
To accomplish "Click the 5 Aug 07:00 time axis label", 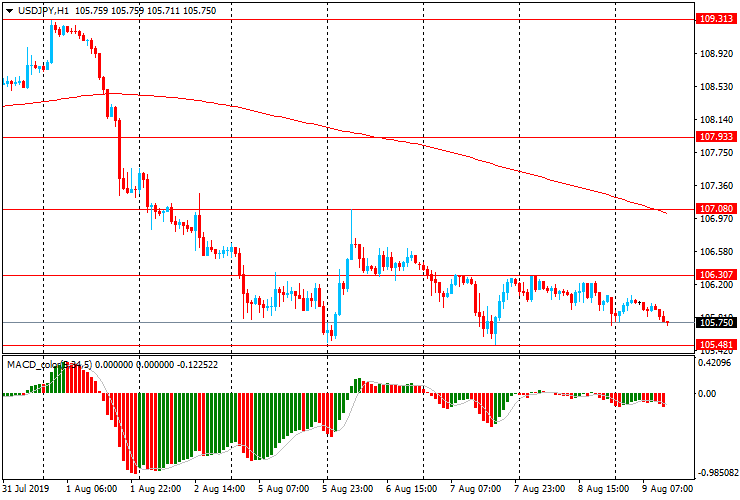I will tap(283, 488).
